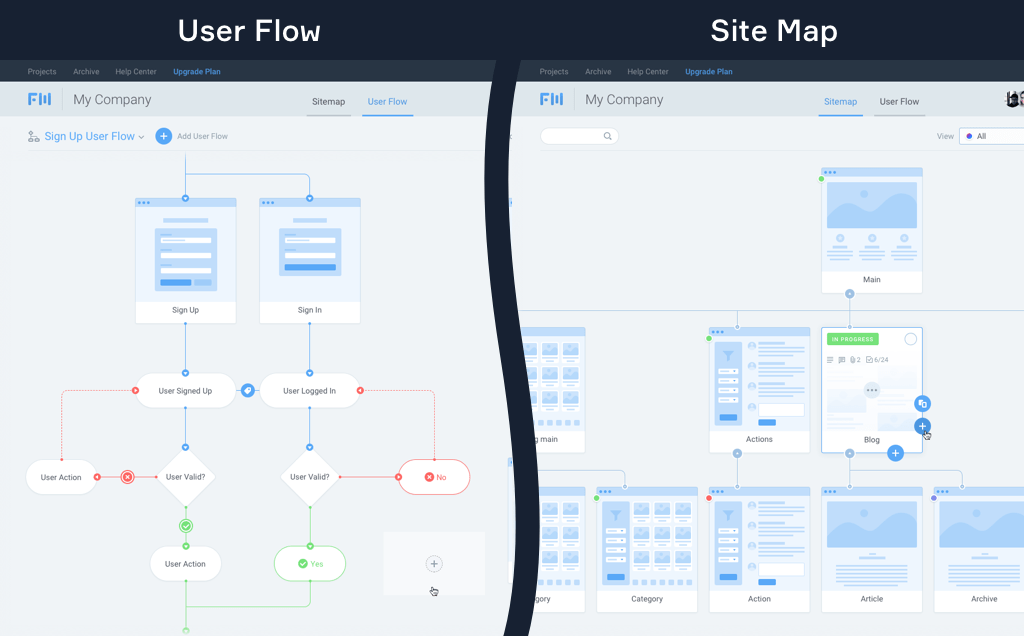
Task: Click the blue connector icon between User Signed Up and User Logged In
Action: pos(248,390)
